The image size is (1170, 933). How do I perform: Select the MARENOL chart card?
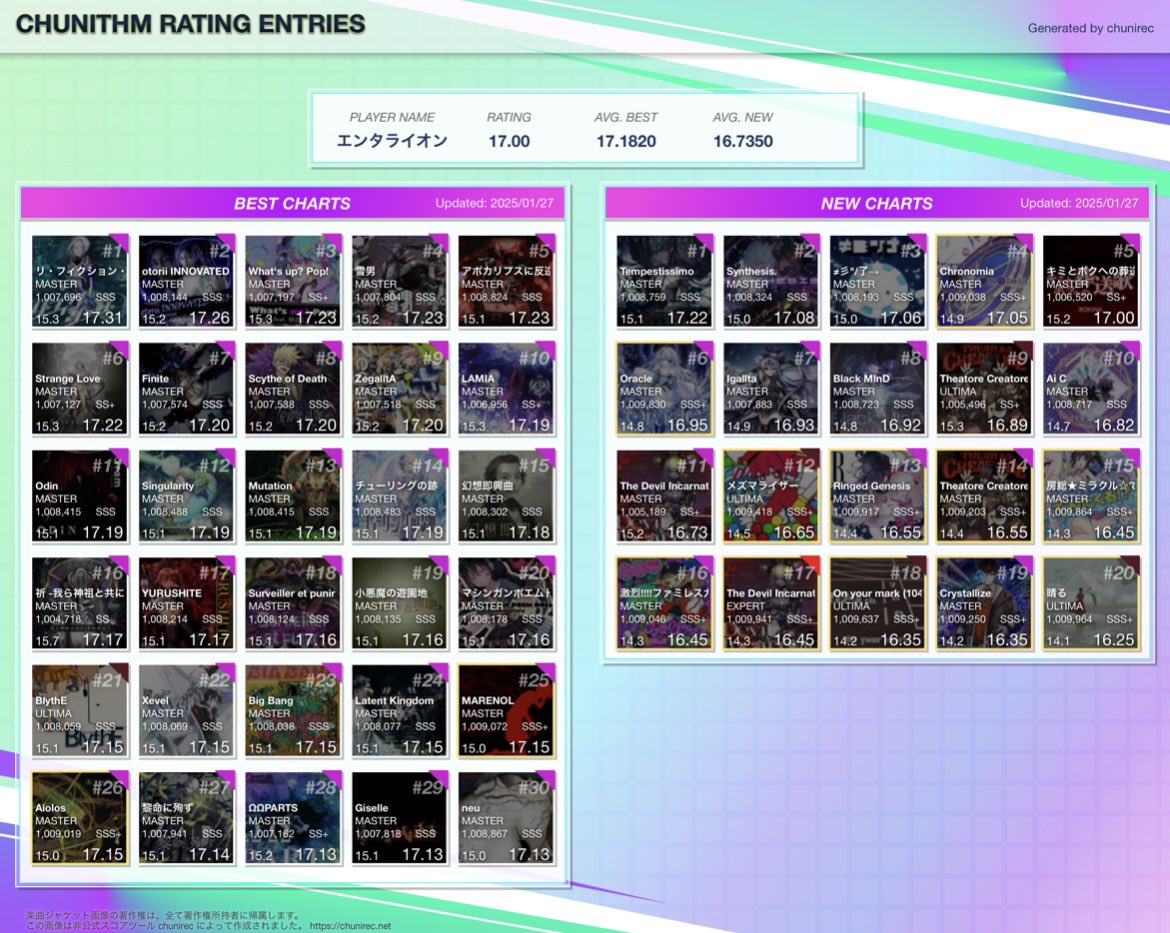[506, 711]
